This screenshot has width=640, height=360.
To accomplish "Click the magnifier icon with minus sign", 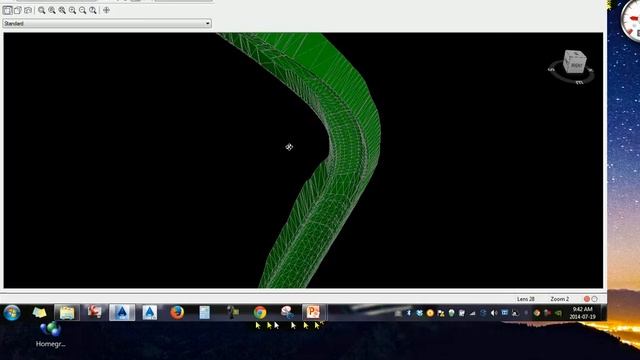I will (82, 10).
